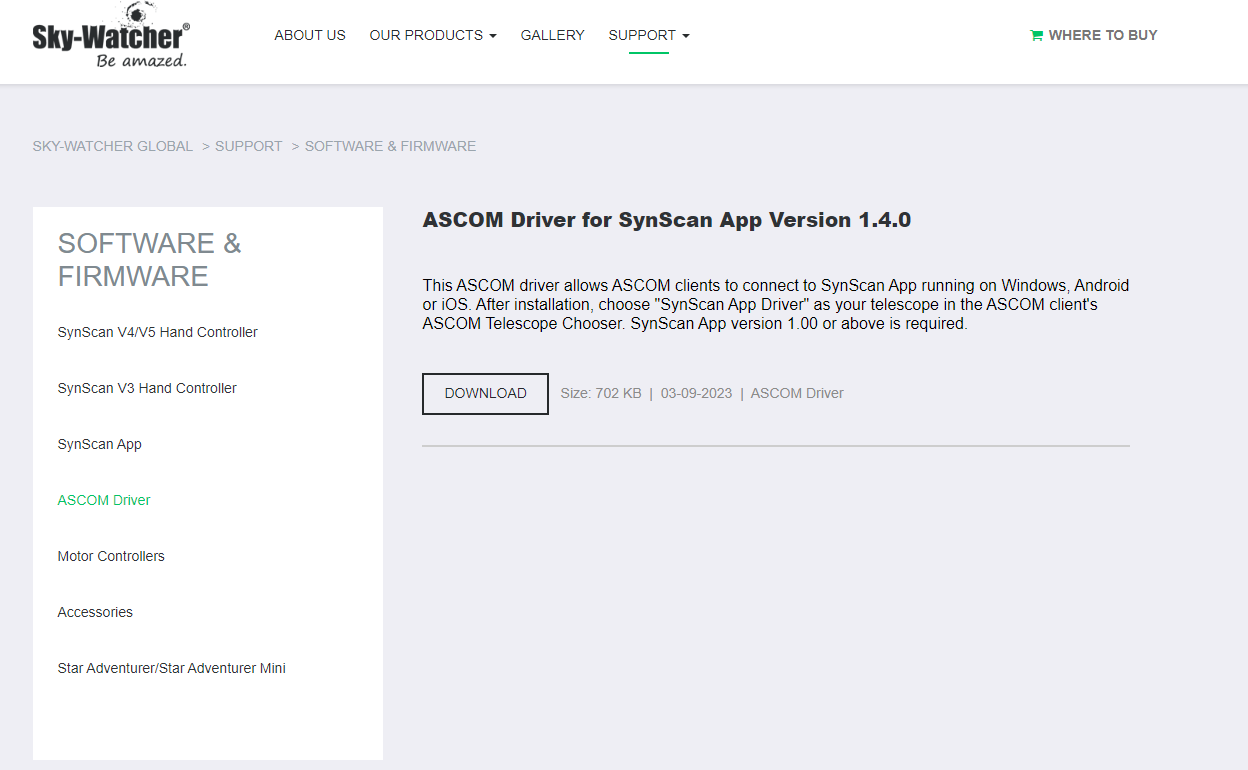The image size is (1248, 770).
Task: Open the SynScan V3 Hand Controller section
Action: coord(147,388)
